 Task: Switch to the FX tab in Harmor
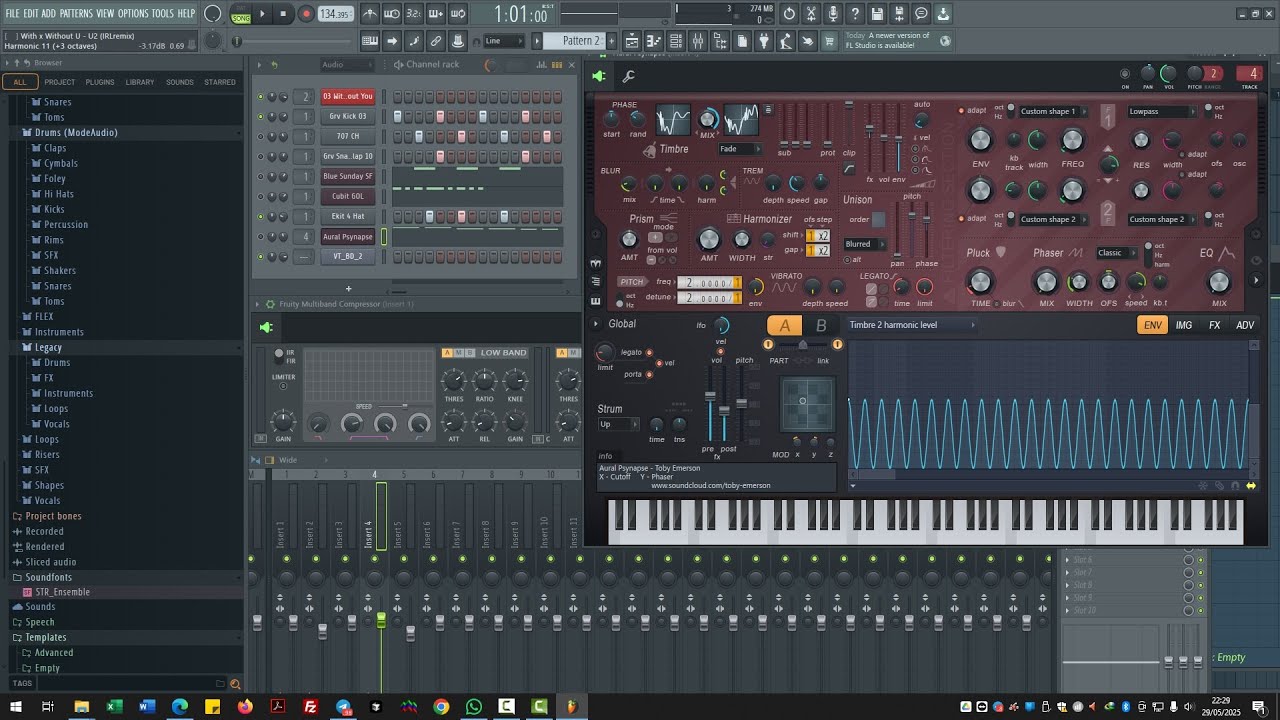click(1214, 325)
